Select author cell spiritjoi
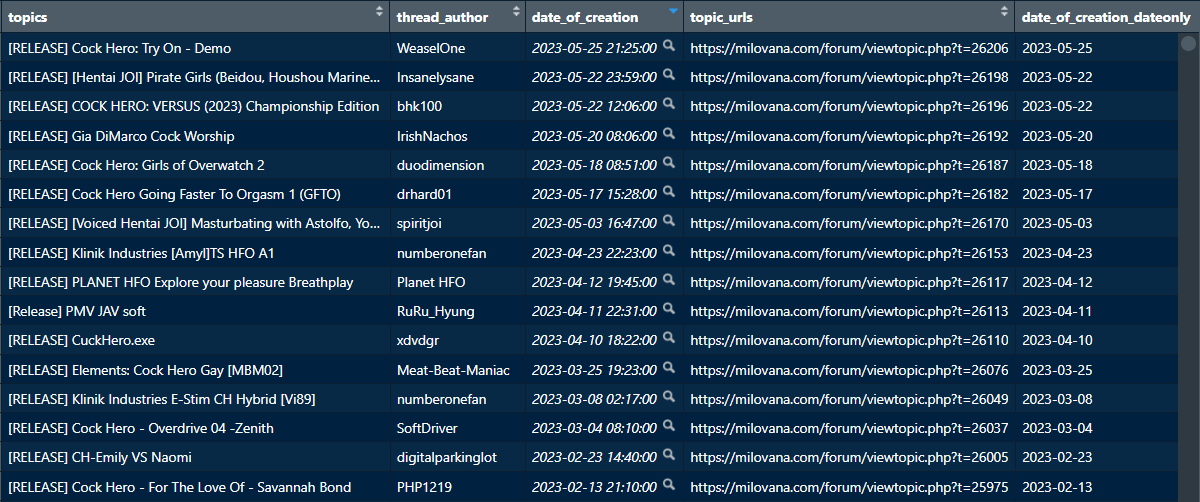This screenshot has width=1200, height=502. click(x=457, y=223)
